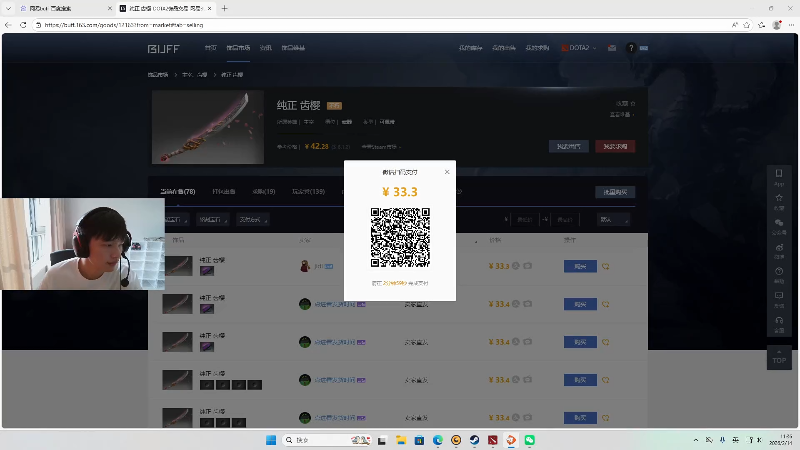The width and height of the screenshot is (800, 450).
Task: Click the gray-blue action button near item header
Action: (x=568, y=146)
